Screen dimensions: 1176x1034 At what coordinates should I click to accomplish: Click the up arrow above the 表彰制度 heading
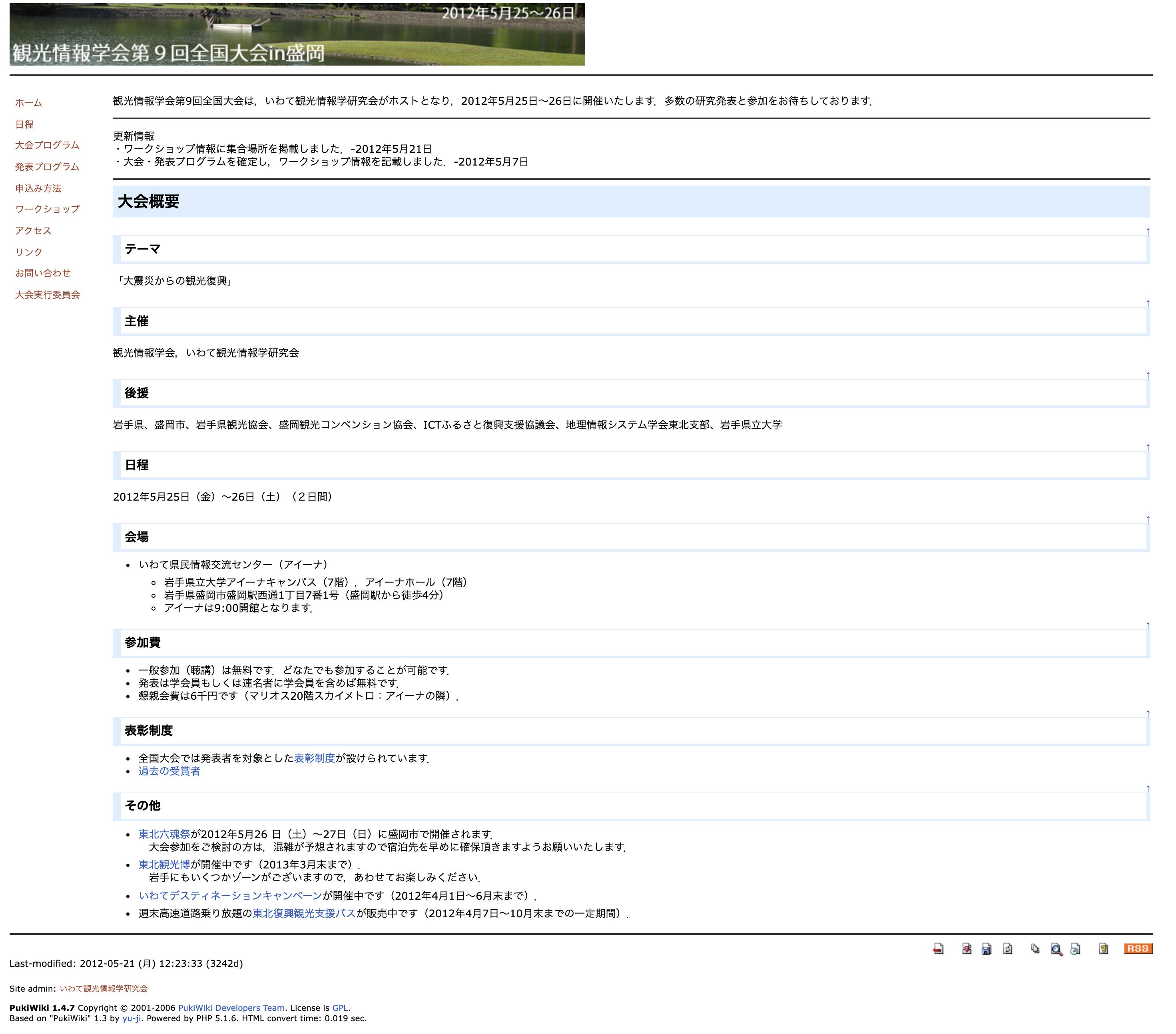click(x=1148, y=713)
